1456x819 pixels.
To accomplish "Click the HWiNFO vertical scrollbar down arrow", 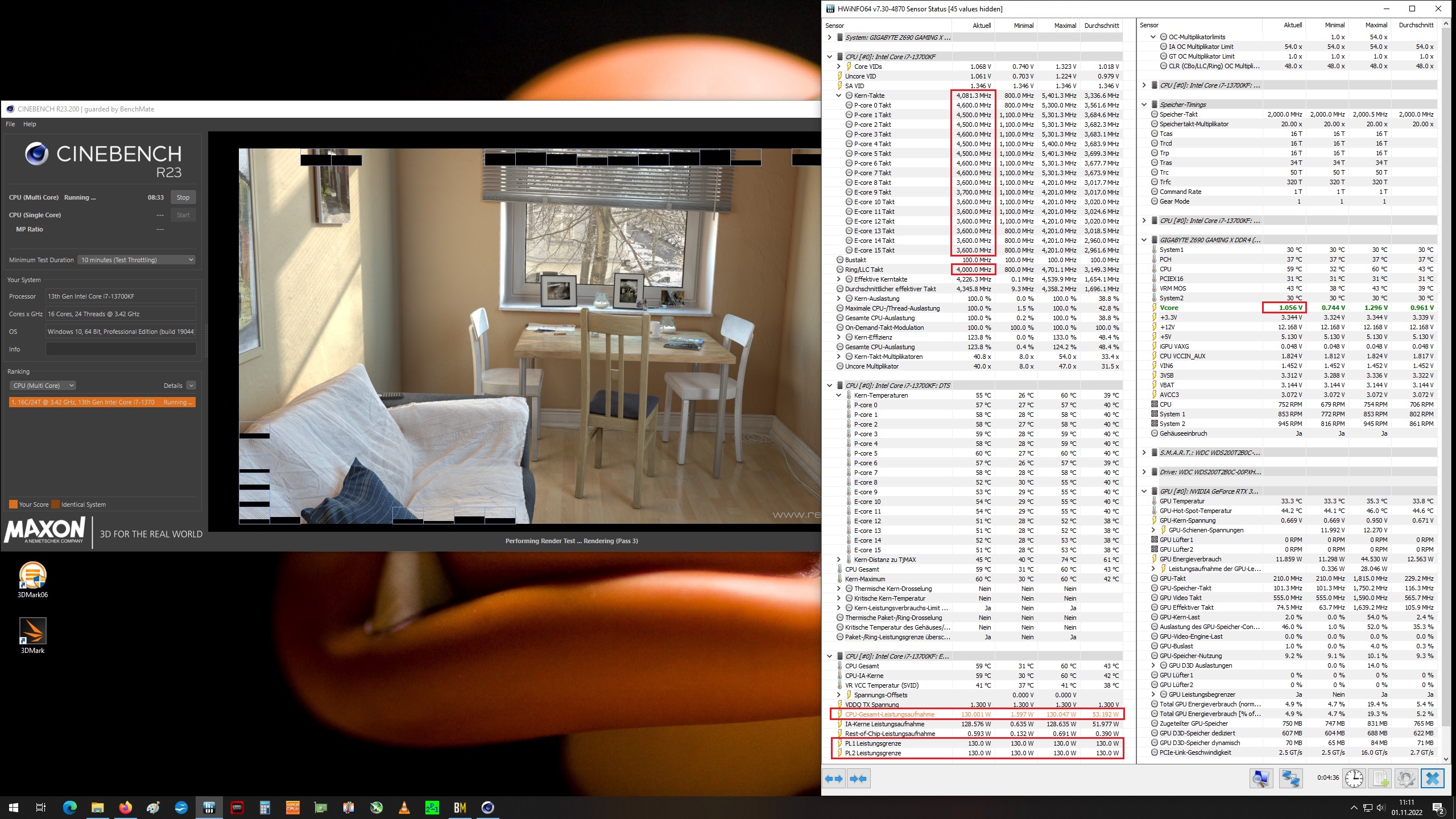I will tap(1446, 759).
